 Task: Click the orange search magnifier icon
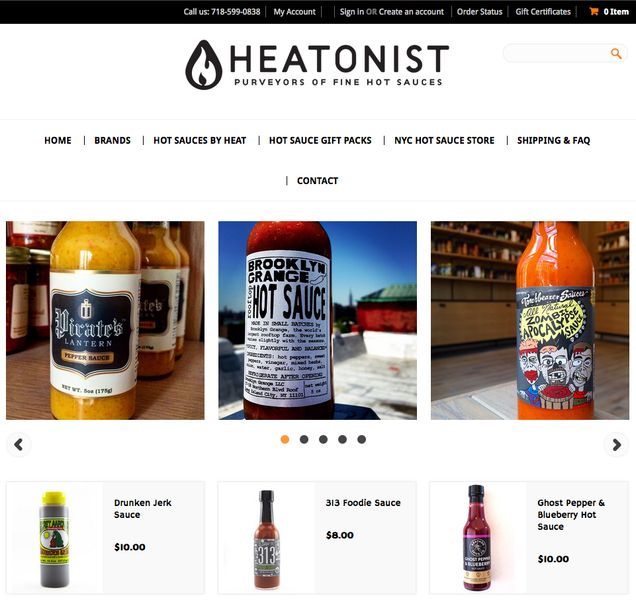pyautogui.click(x=616, y=53)
